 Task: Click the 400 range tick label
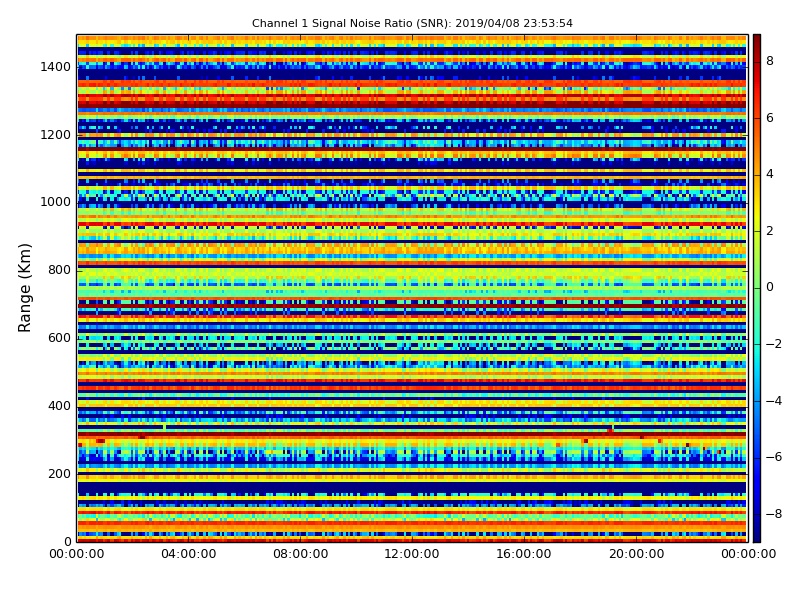click(x=59, y=406)
